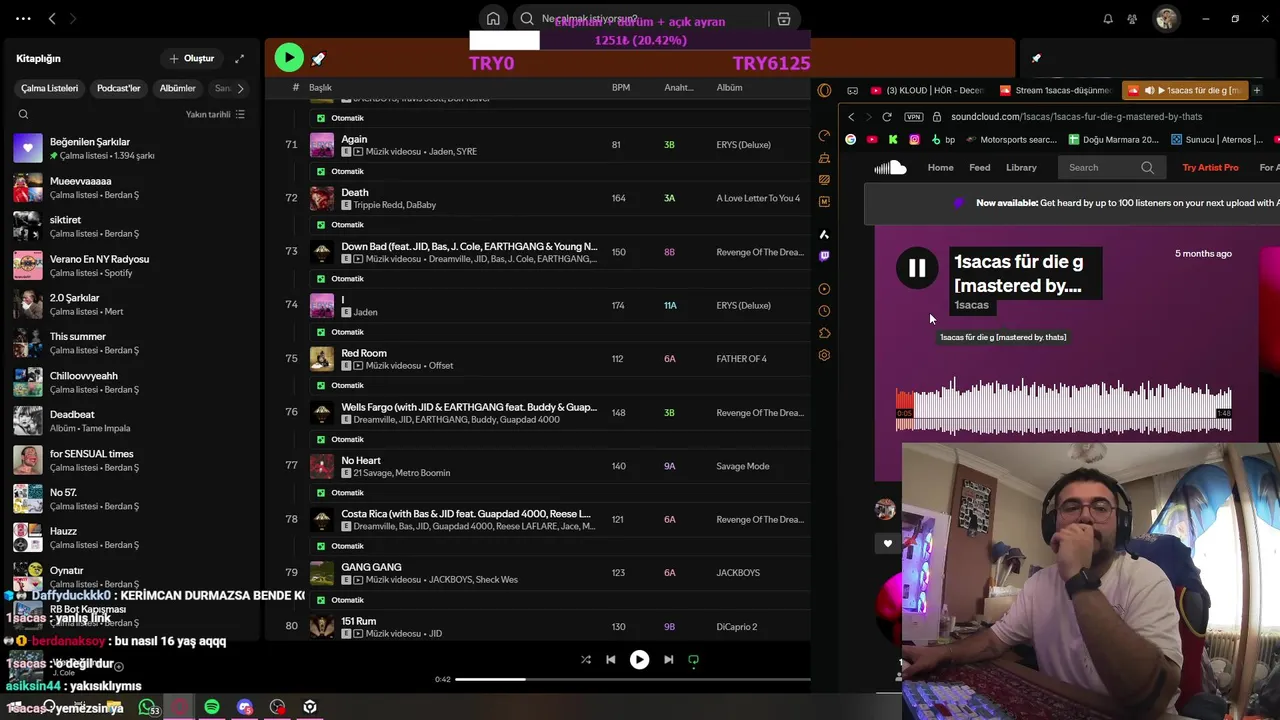Toggle Otomatik checkbox under the Down Bad track
This screenshot has width=1280, height=720.
[x=321, y=279]
